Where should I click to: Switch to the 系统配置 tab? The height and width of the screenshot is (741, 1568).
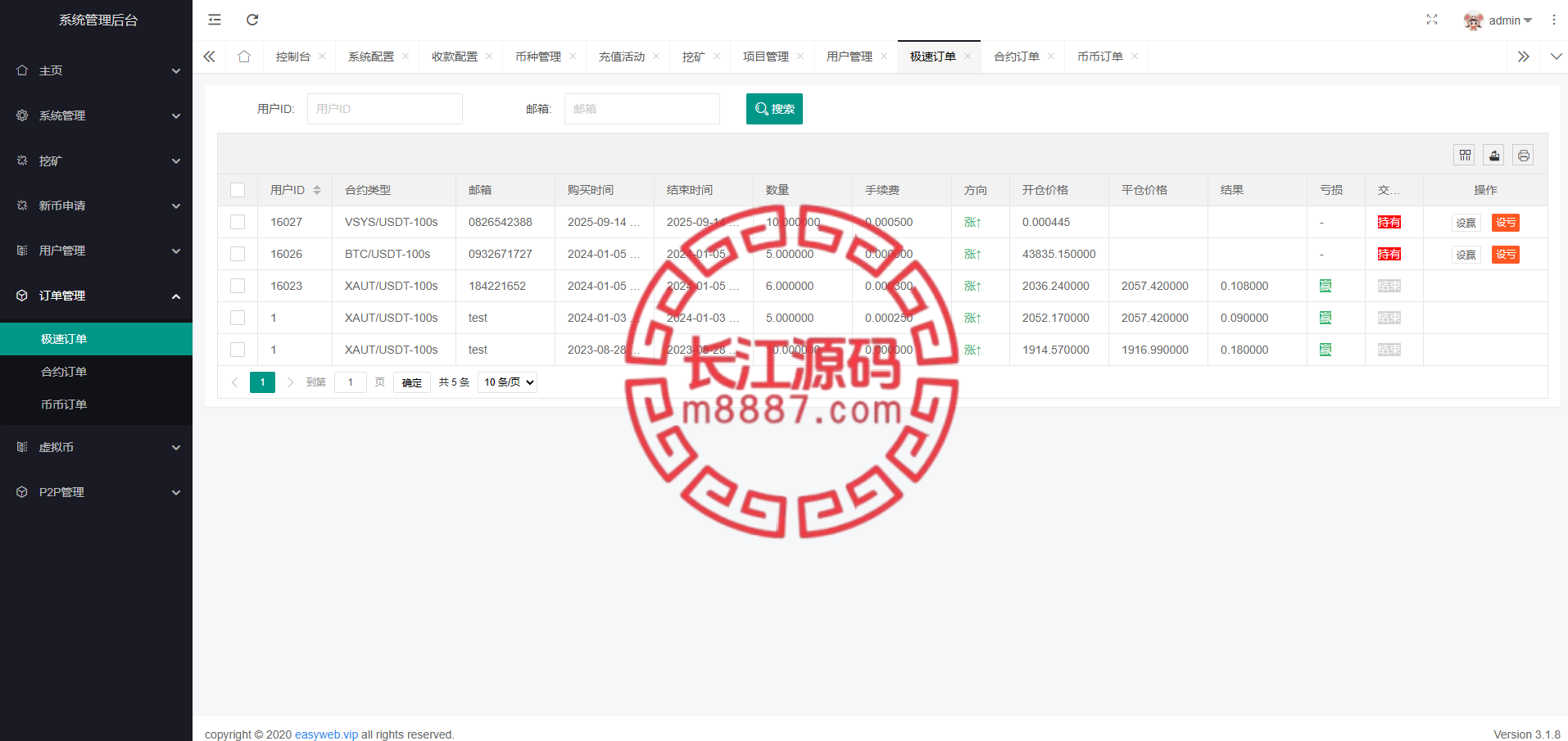[x=371, y=56]
